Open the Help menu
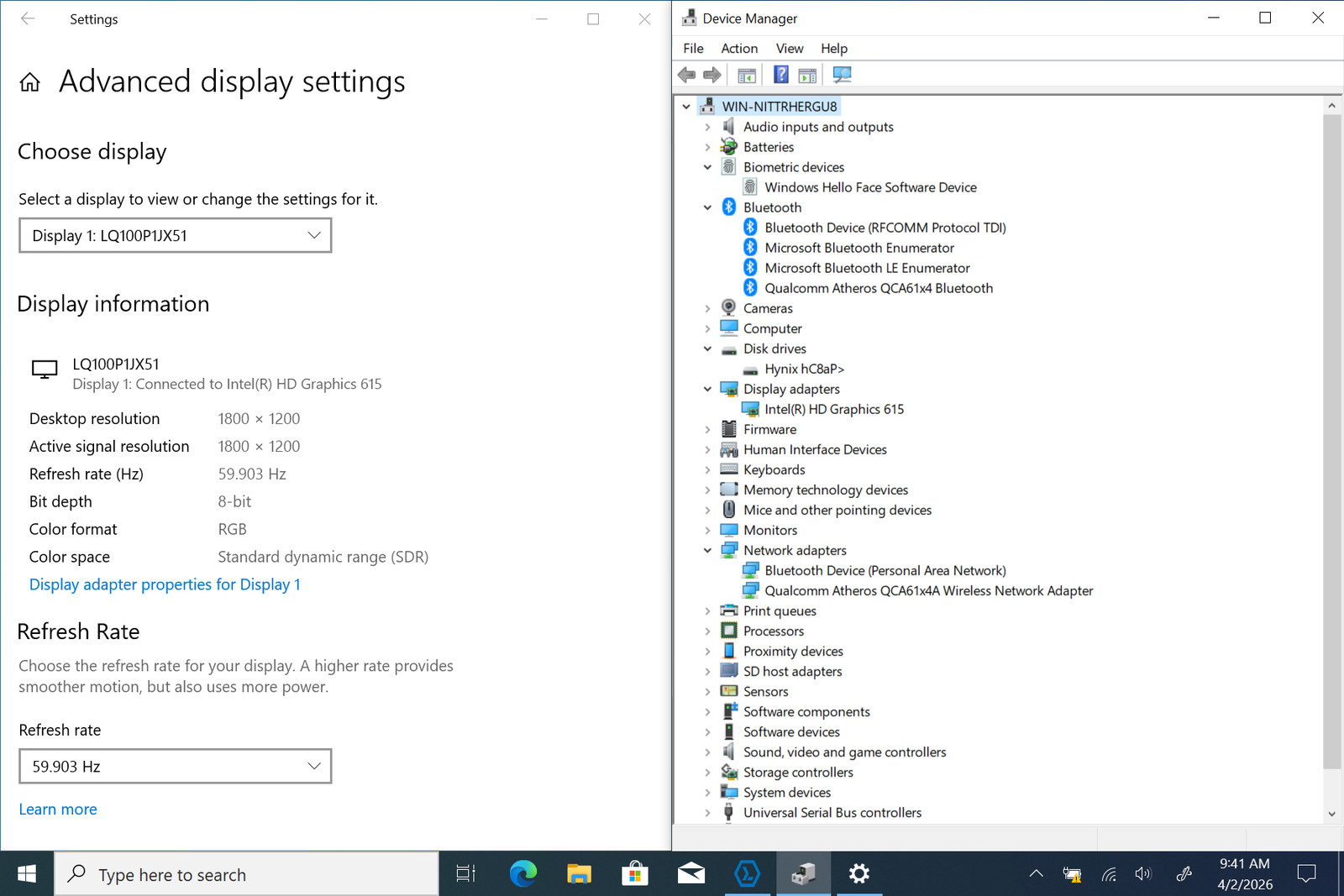The height and width of the screenshot is (896, 1344). (834, 49)
